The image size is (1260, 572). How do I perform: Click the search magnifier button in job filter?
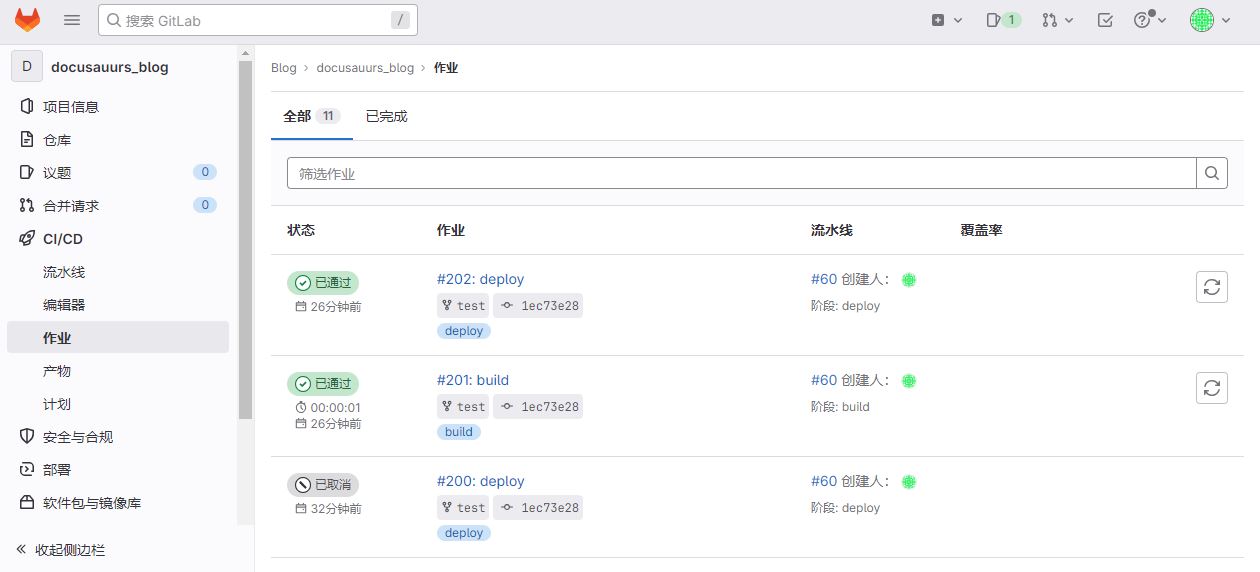point(1212,173)
